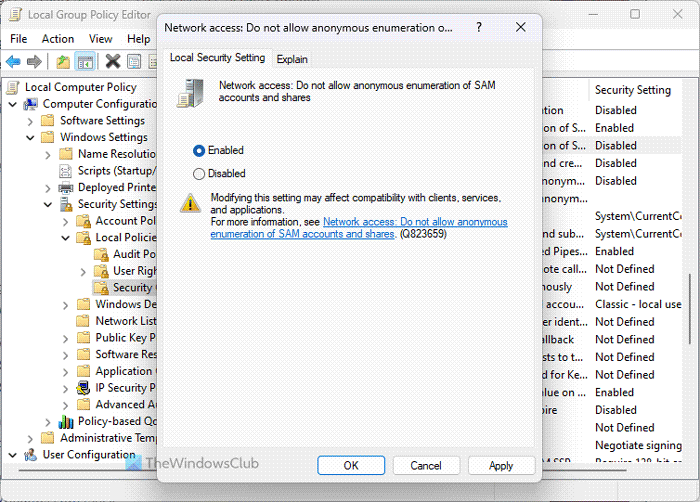Click the Account Policies folder icon
The image size is (700, 502).
[83, 221]
